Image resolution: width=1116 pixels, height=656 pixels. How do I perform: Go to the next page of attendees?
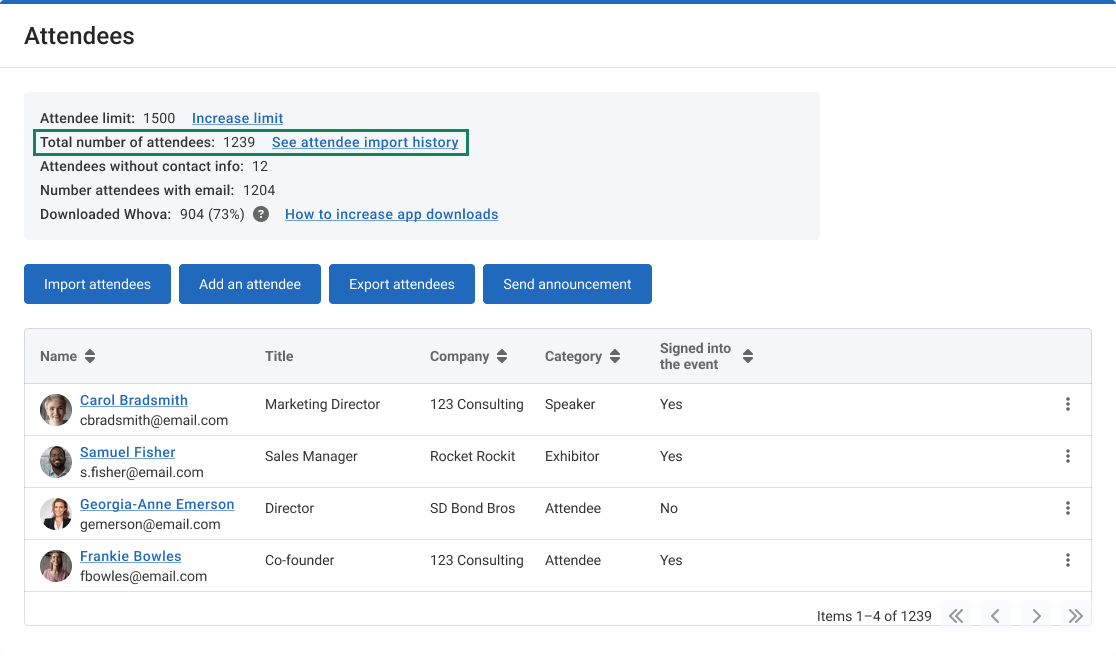1036,616
